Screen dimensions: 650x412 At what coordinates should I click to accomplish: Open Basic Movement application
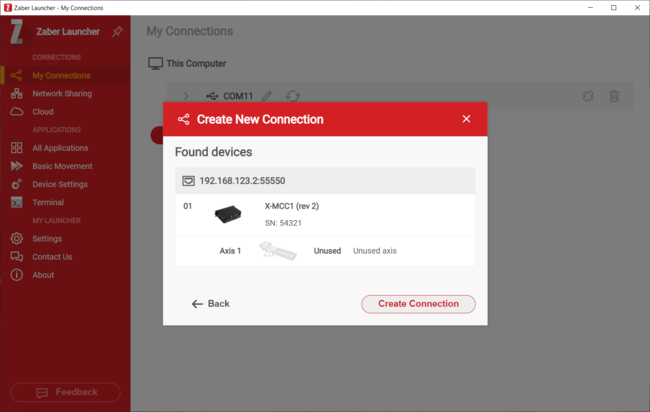[61, 166]
